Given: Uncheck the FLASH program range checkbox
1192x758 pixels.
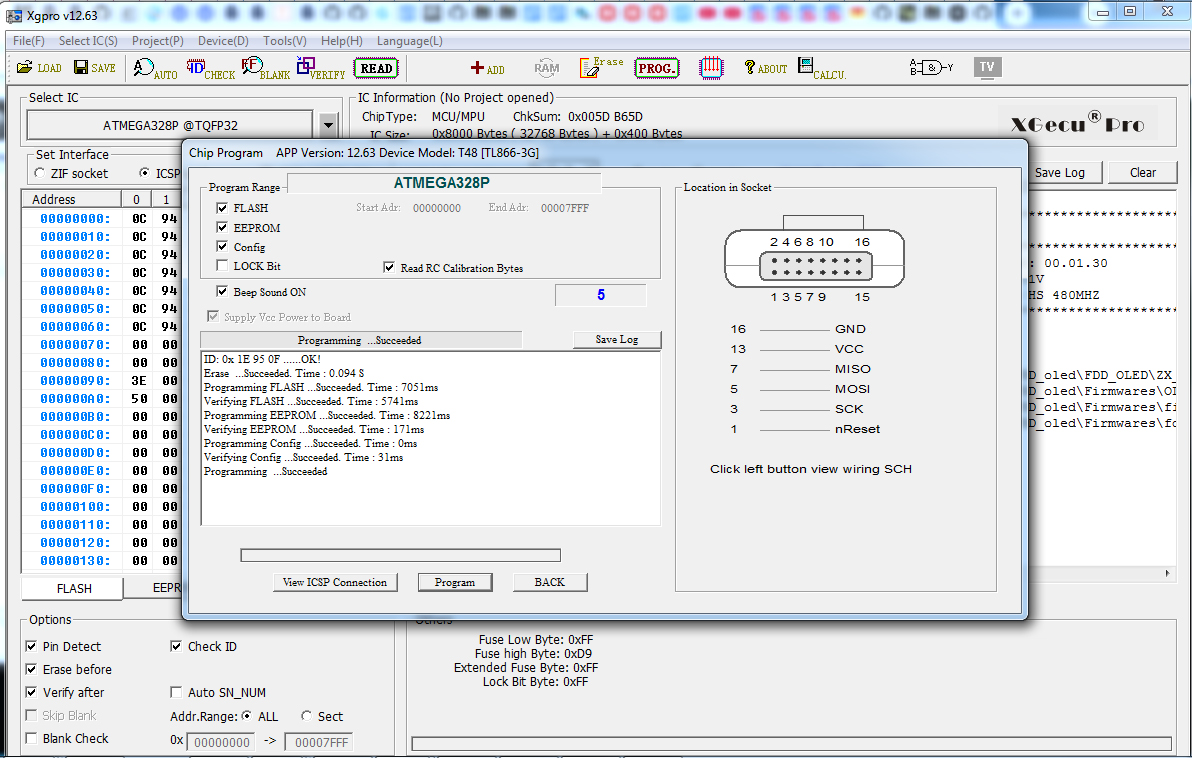Looking at the screenshot, I should 222,208.
